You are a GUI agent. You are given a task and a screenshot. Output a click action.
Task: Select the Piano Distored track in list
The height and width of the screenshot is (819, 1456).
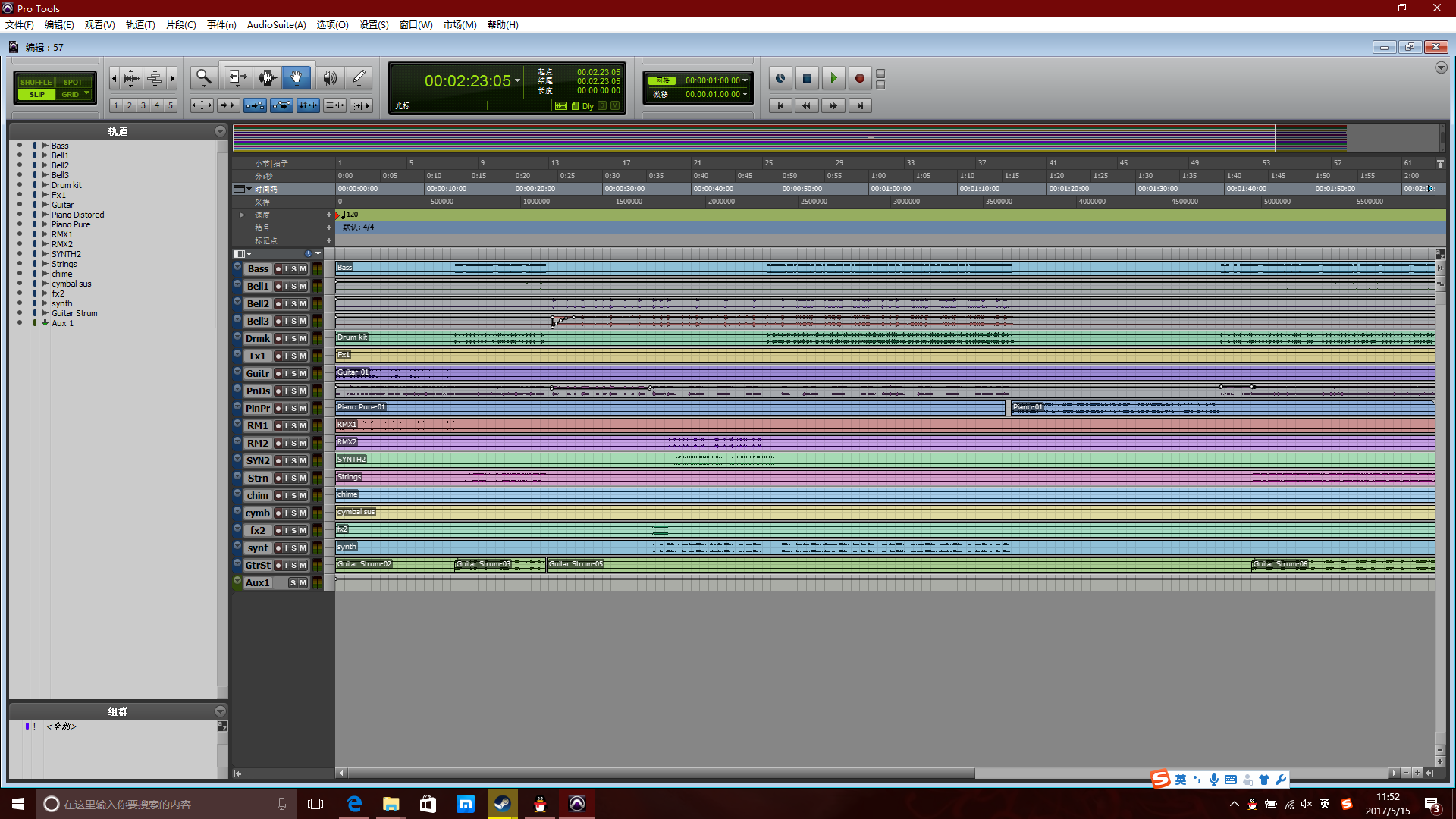77,215
